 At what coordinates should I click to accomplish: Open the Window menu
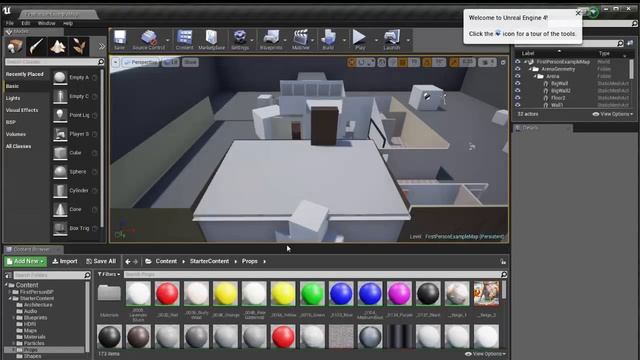(x=47, y=23)
